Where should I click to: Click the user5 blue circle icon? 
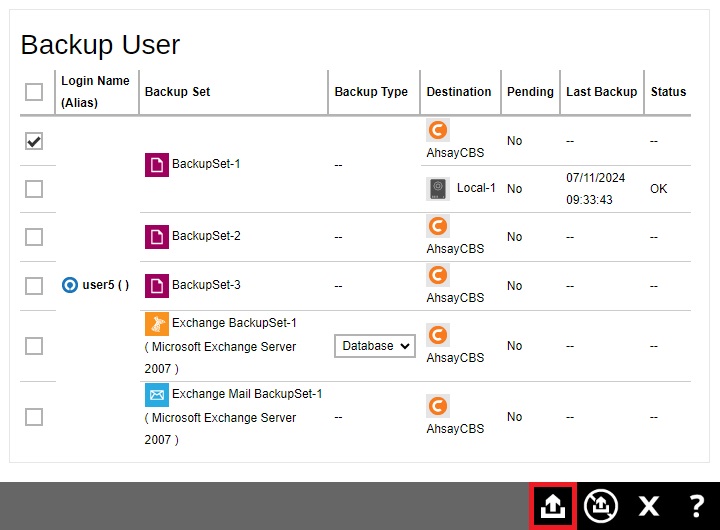(69, 285)
